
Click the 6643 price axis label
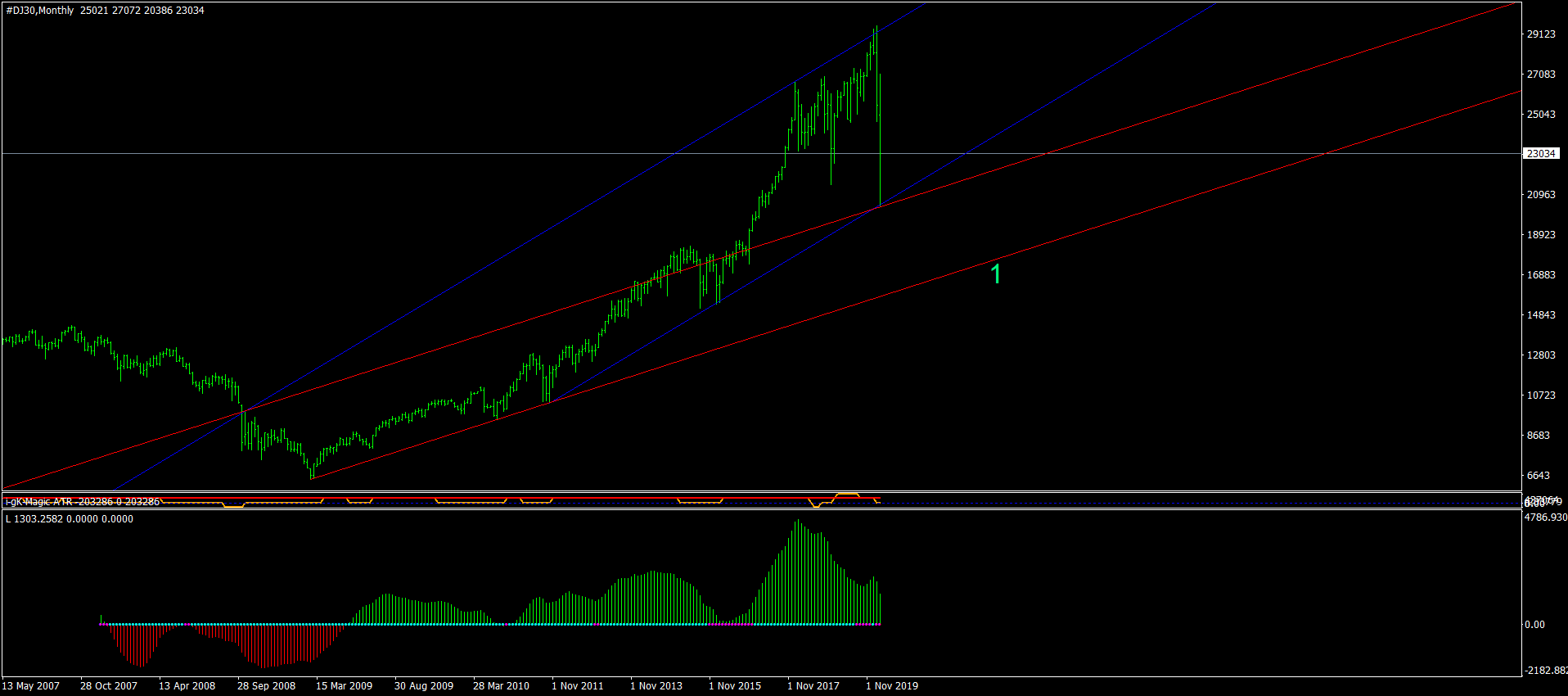coord(1539,476)
